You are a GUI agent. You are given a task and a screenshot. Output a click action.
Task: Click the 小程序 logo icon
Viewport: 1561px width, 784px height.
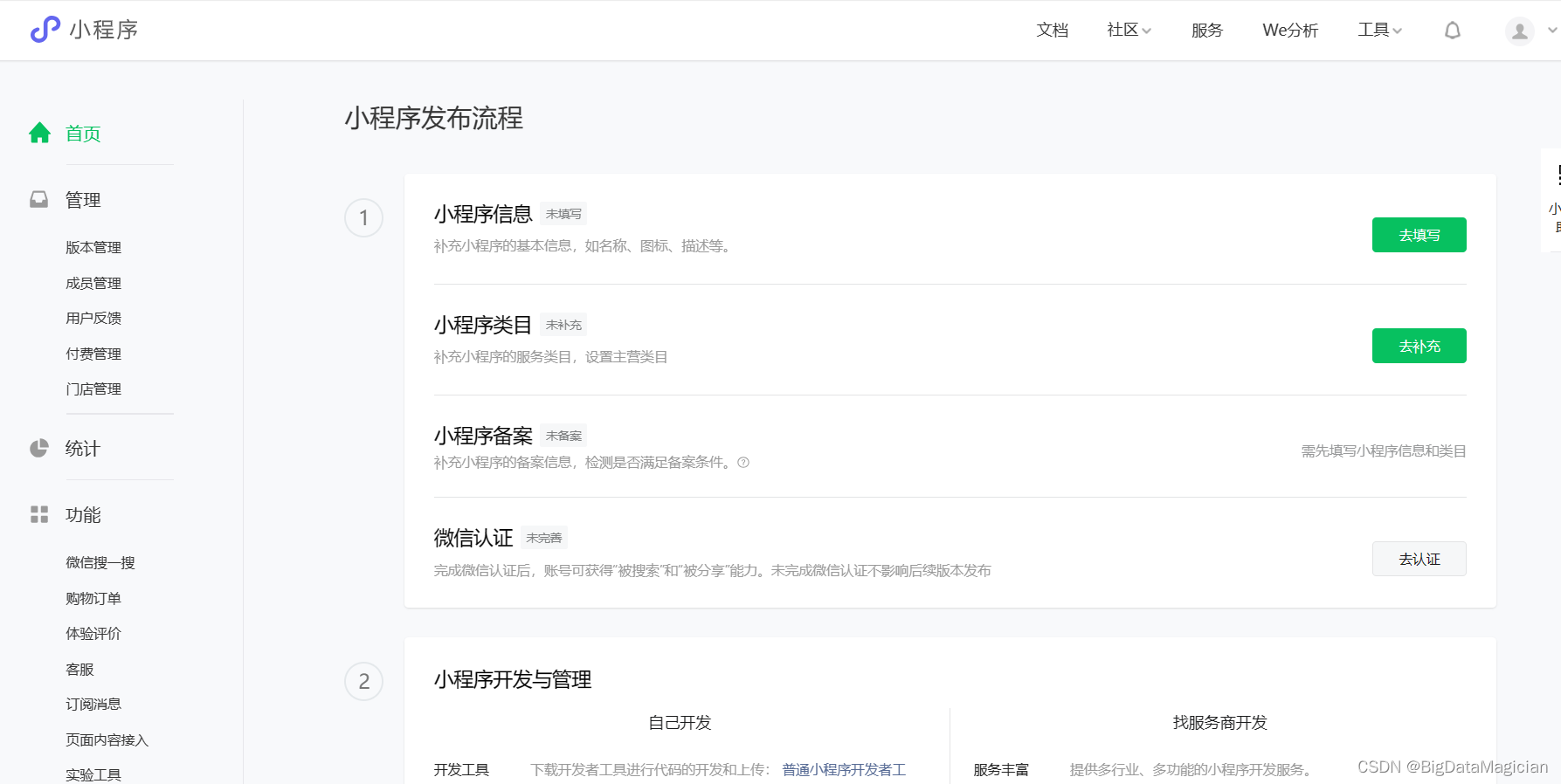pyautogui.click(x=45, y=30)
